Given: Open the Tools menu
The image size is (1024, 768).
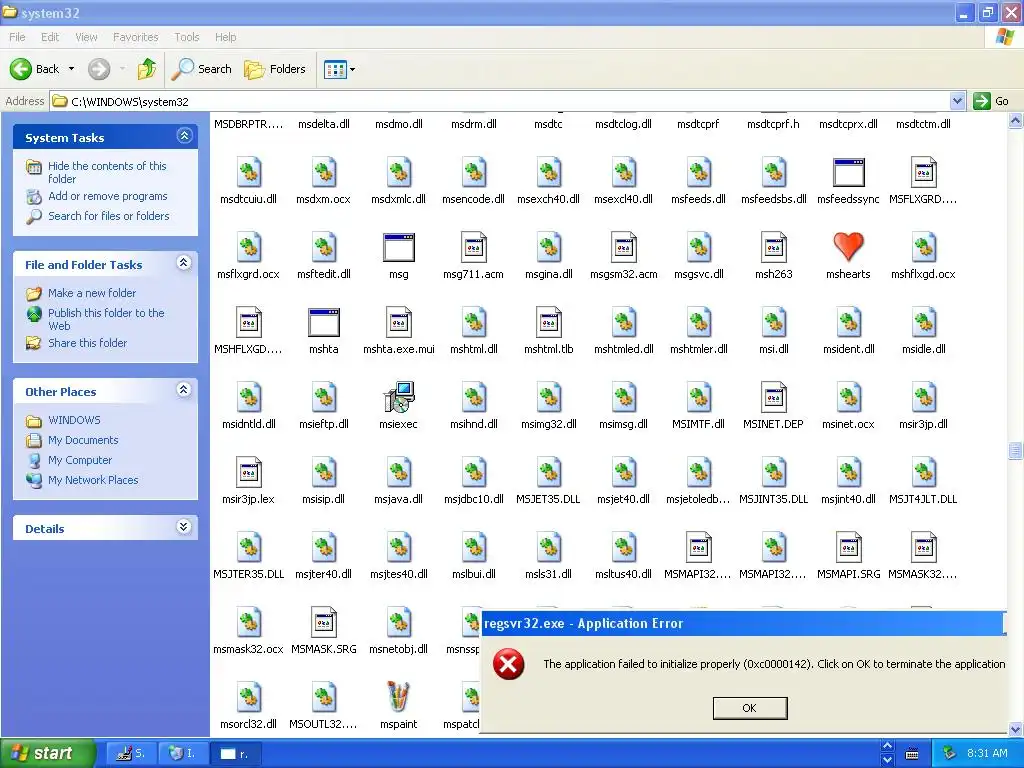Looking at the screenshot, I should point(187,37).
